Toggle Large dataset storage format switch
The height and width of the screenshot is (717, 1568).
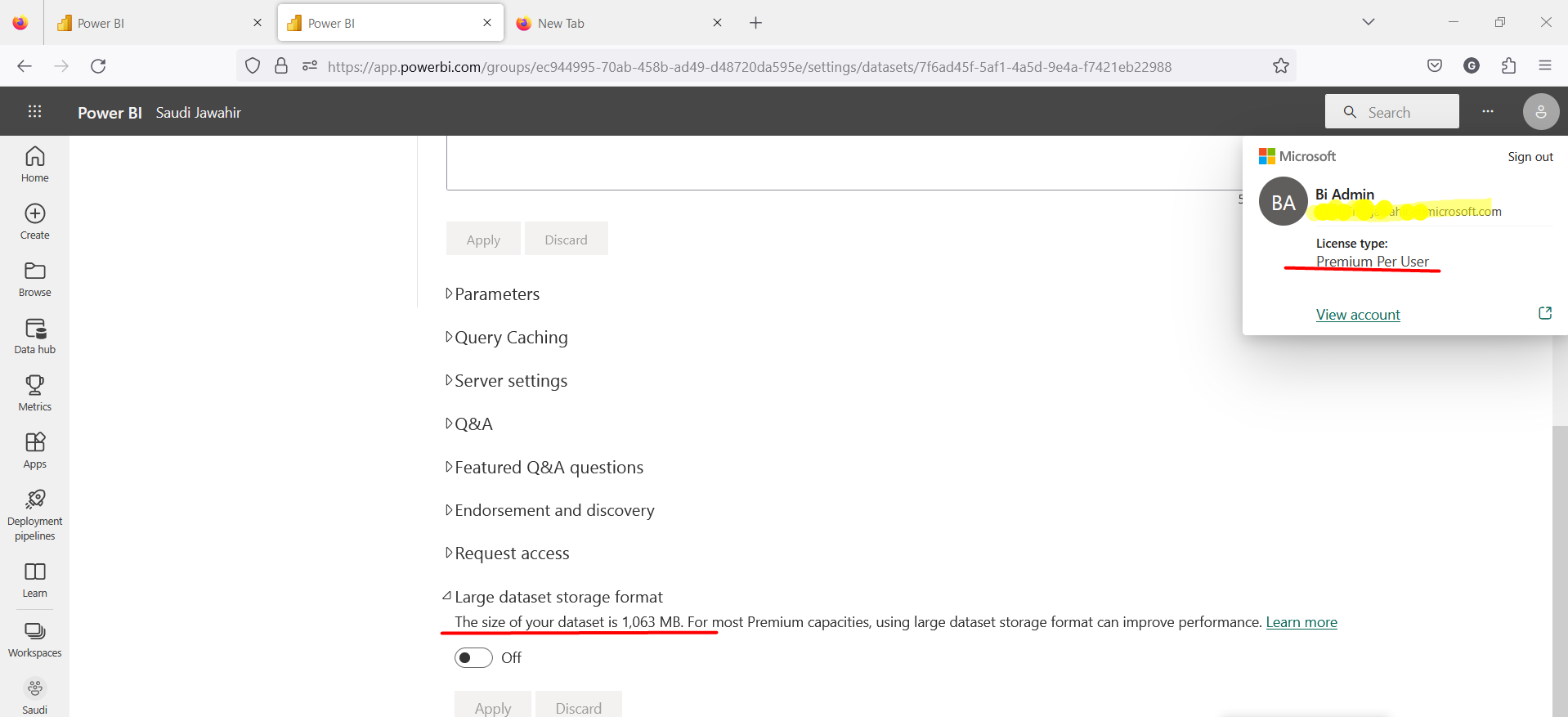473,658
